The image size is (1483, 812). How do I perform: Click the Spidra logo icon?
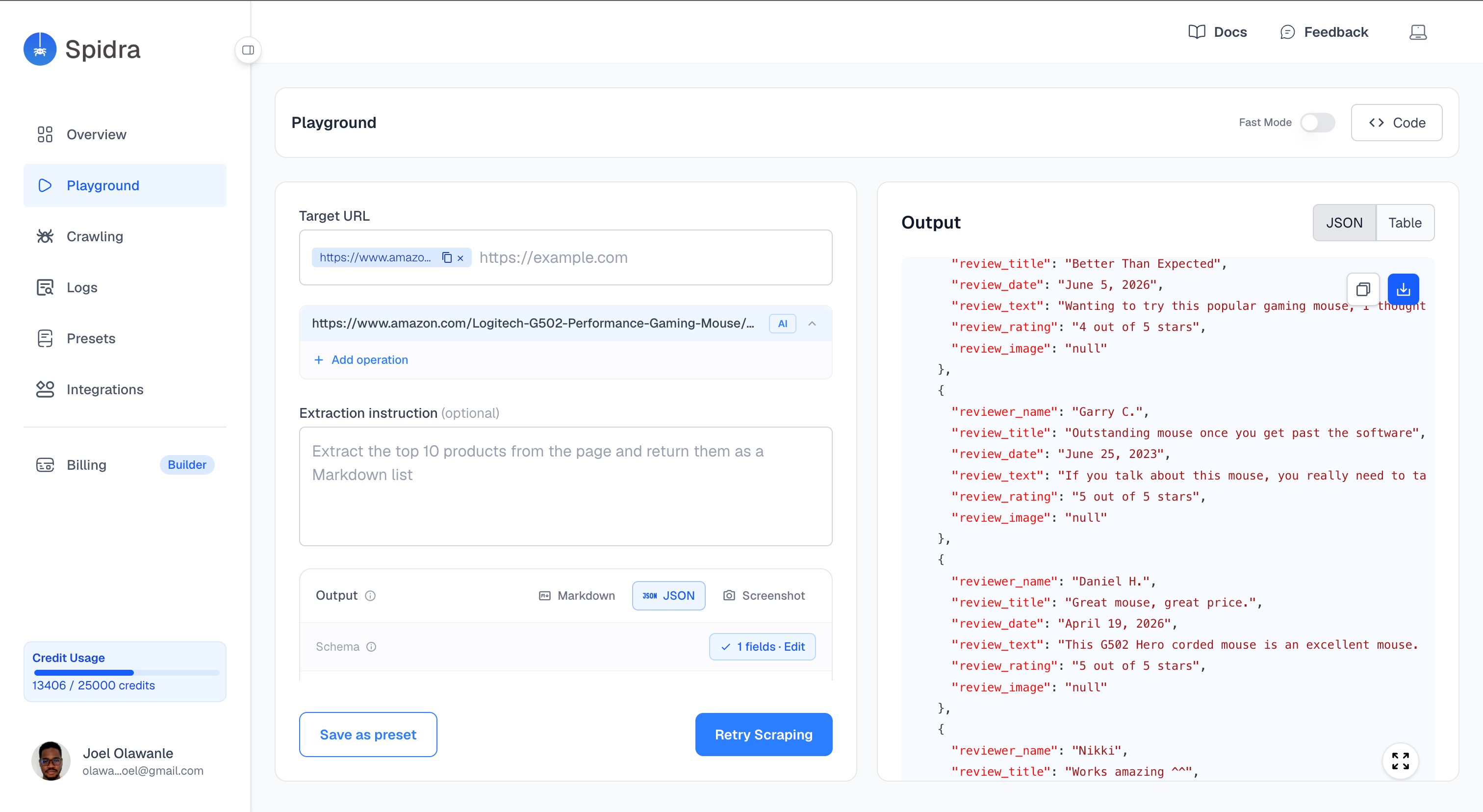point(40,50)
